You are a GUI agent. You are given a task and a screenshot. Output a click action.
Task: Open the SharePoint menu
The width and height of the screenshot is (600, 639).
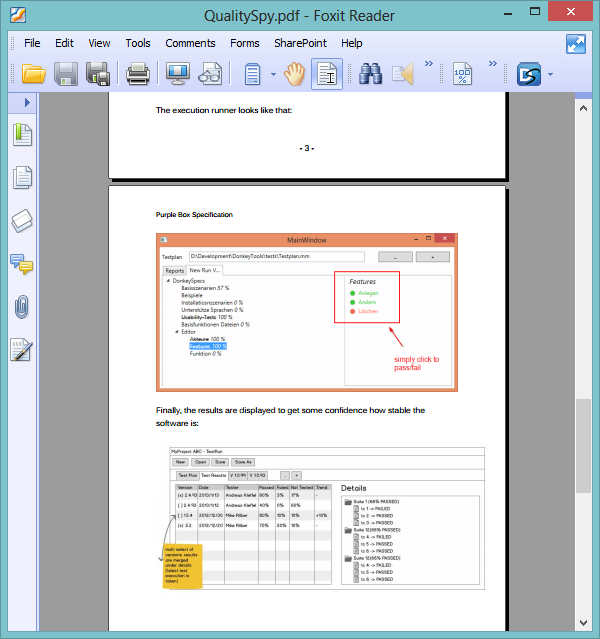click(x=300, y=43)
